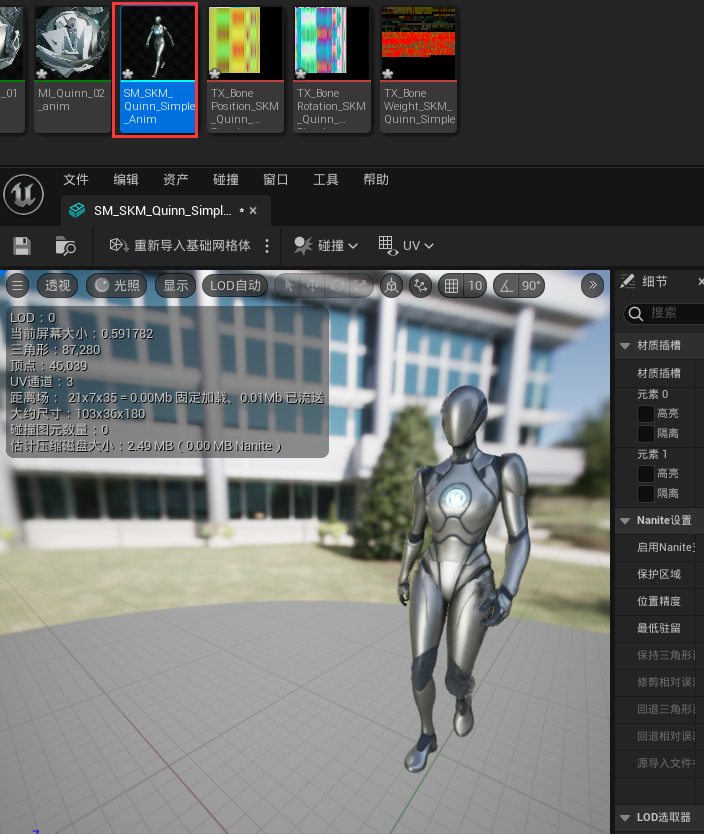Screen dimensions: 704x834
Task: Toggle Element 0 Highlight checkbox
Action: tap(646, 413)
